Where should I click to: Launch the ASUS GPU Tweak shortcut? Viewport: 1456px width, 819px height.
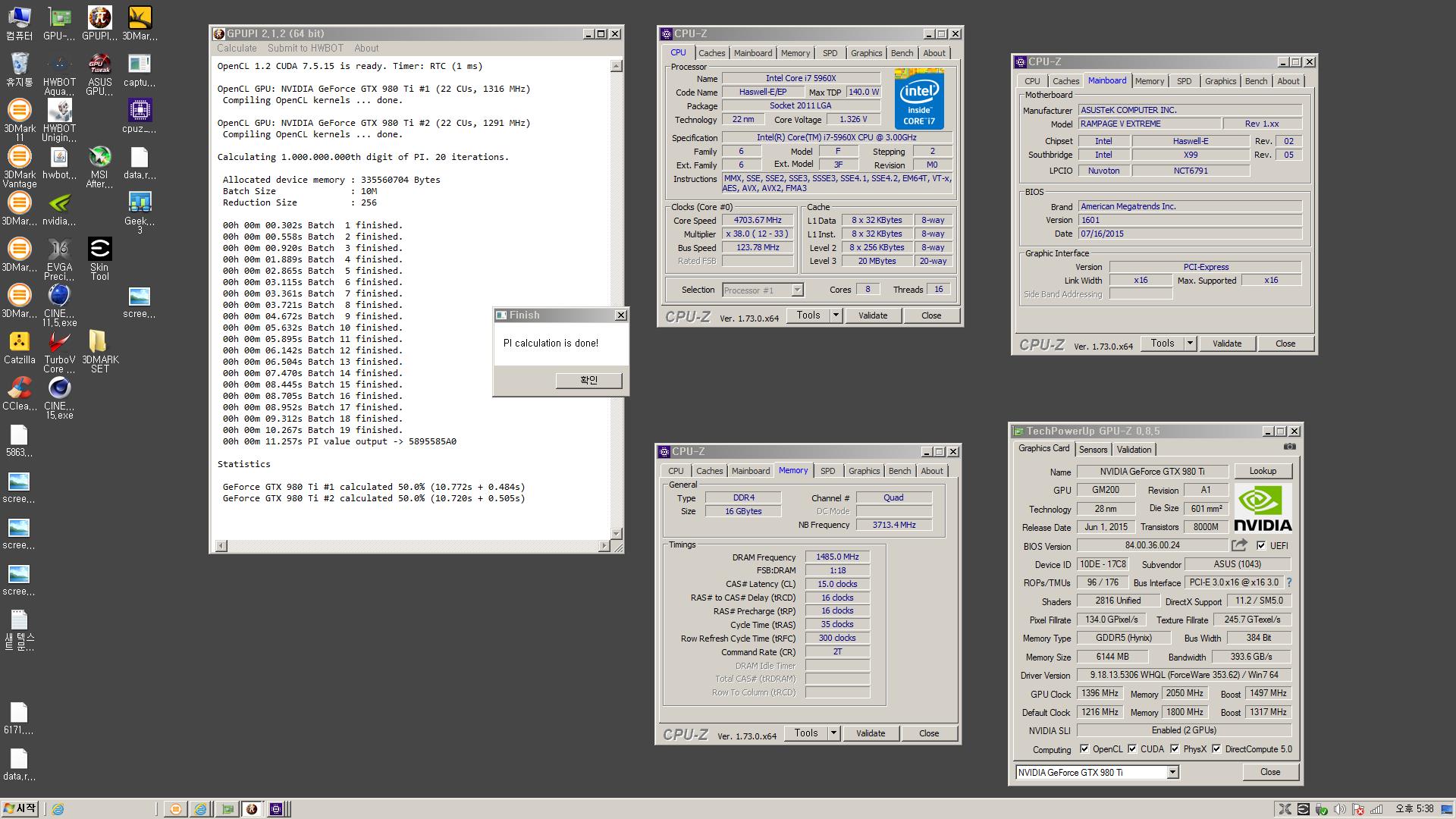[x=99, y=74]
